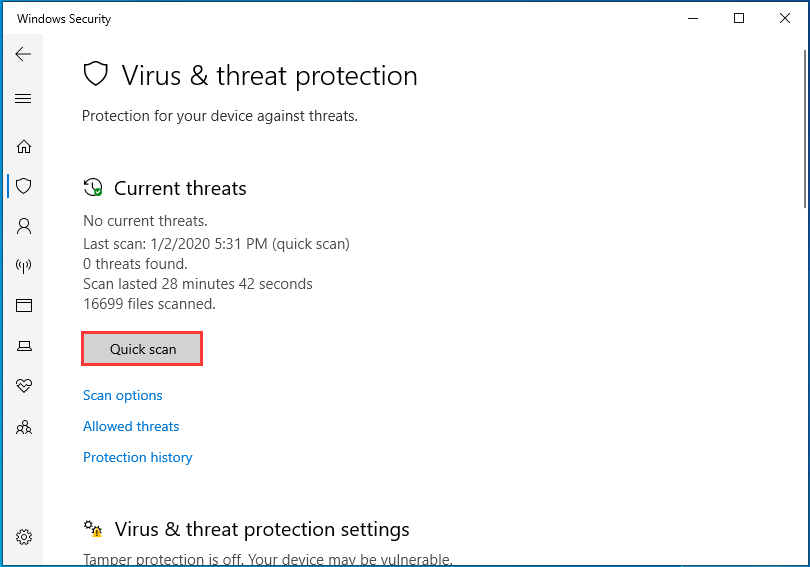This screenshot has width=810, height=567.
Task: Open the Home sidebar icon
Action: (24, 147)
